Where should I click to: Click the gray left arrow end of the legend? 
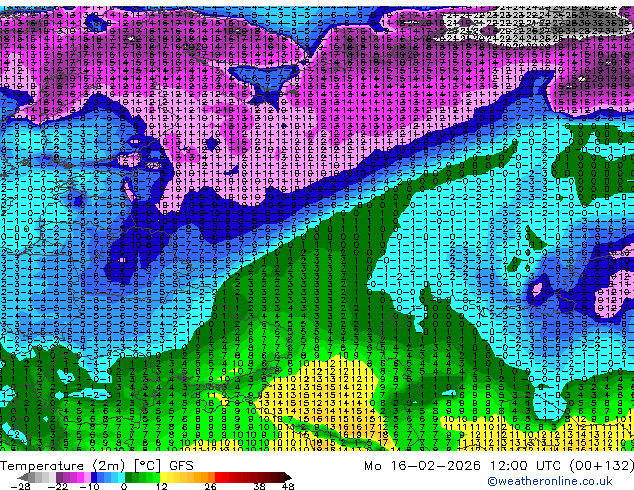click(22, 477)
